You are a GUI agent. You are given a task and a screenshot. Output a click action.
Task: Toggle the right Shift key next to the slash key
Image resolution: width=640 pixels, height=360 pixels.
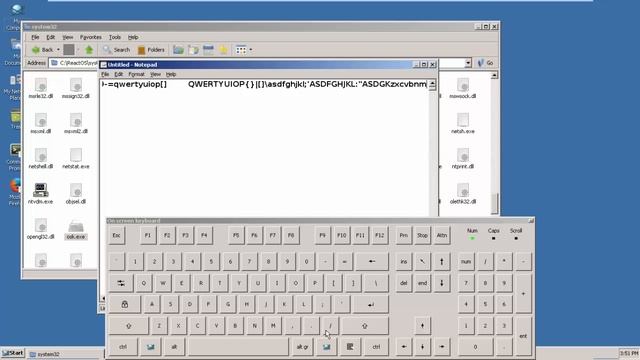coord(365,326)
